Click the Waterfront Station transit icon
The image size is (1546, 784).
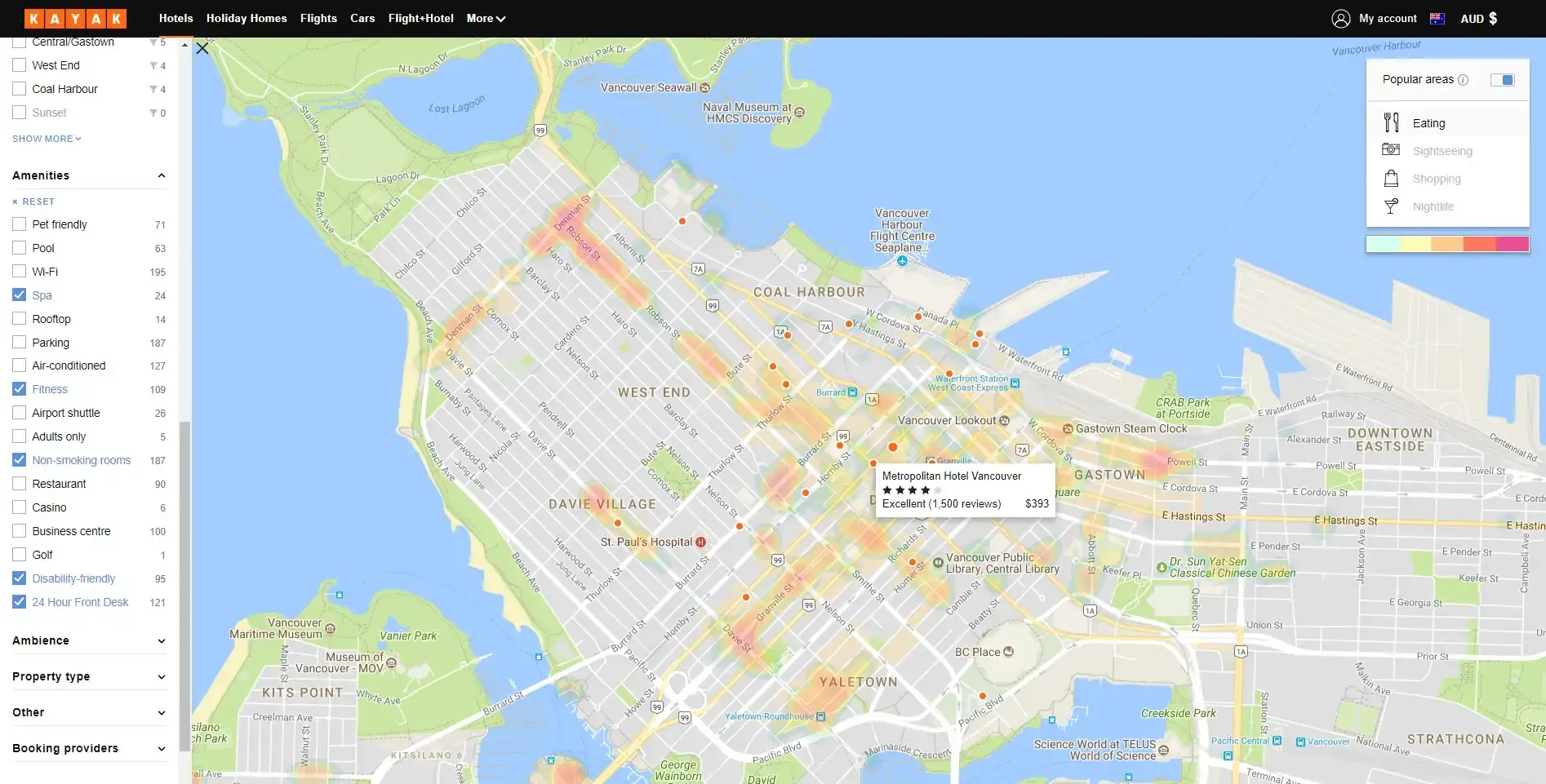1015,383
